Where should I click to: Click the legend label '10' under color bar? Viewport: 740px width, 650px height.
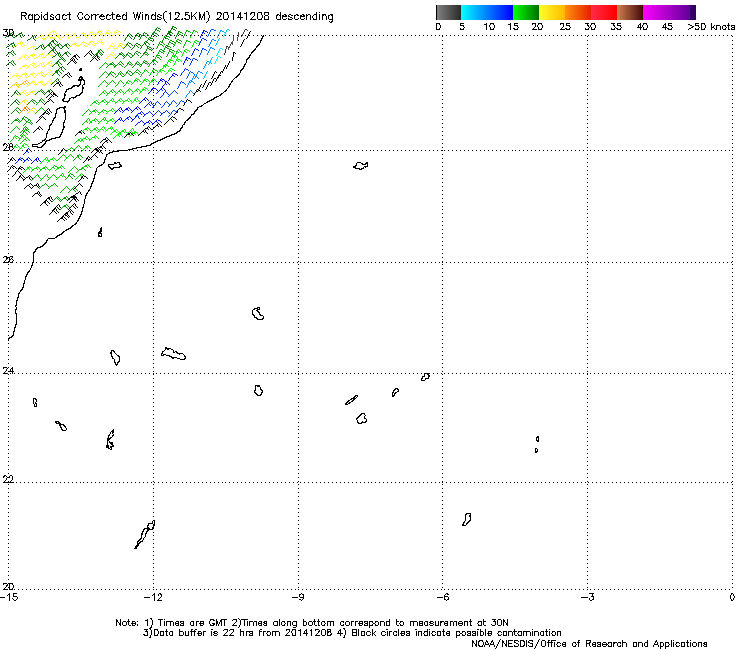489,27
